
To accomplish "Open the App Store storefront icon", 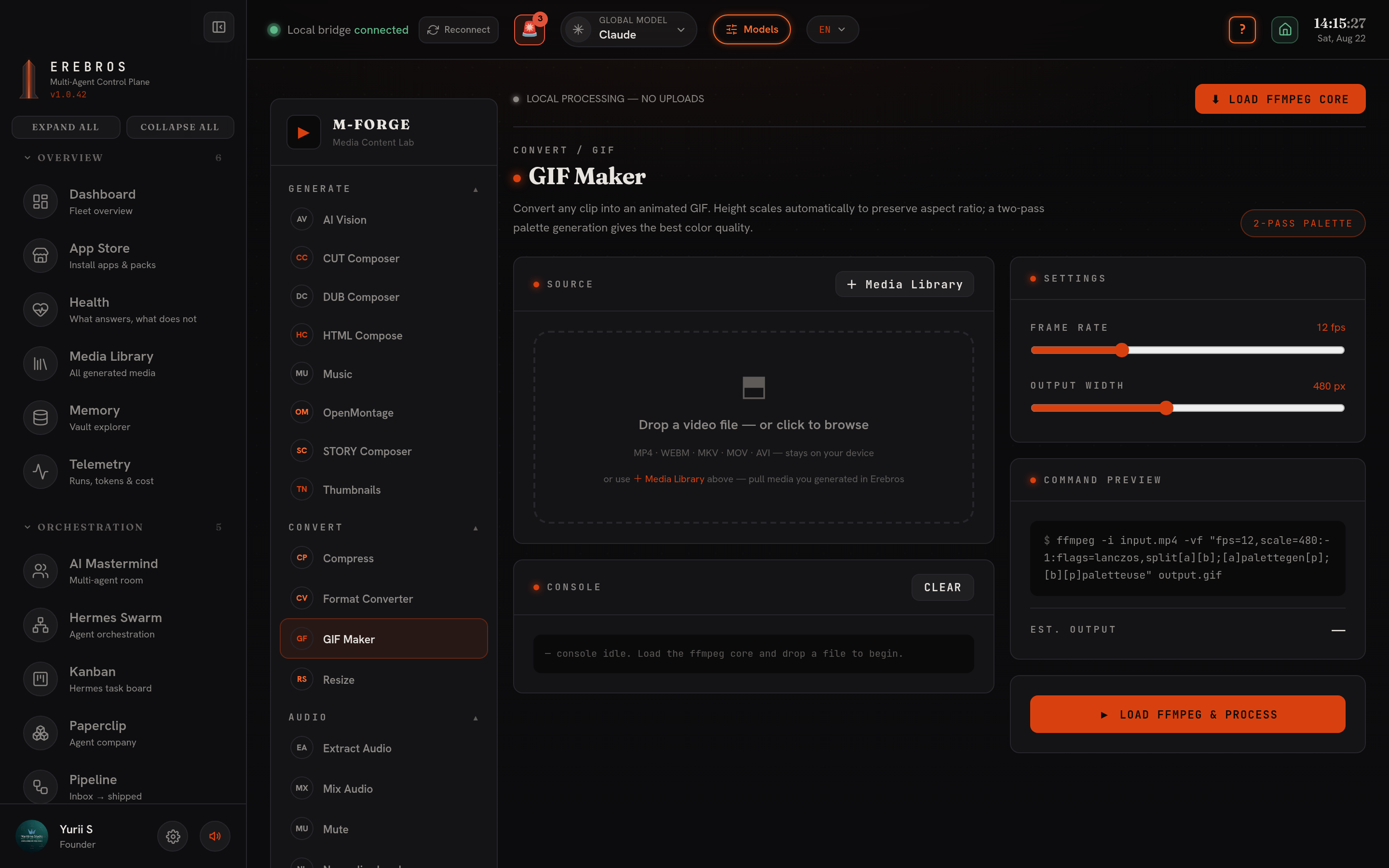I will pos(40,256).
